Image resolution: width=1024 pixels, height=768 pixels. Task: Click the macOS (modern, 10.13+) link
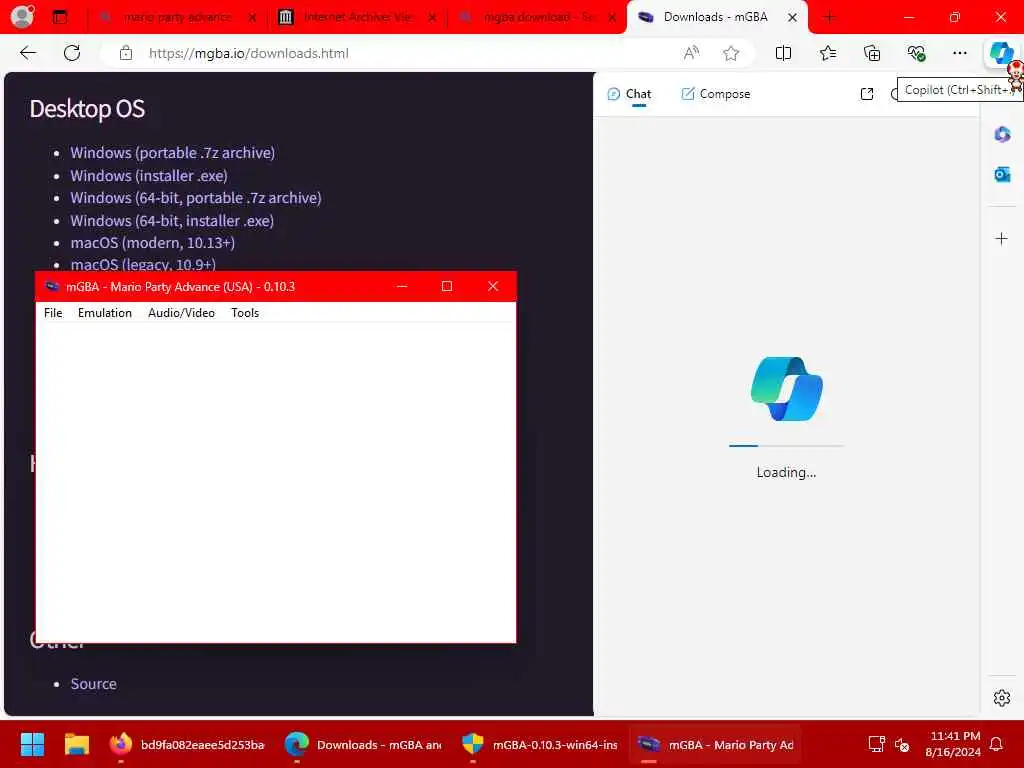pyautogui.click(x=153, y=243)
